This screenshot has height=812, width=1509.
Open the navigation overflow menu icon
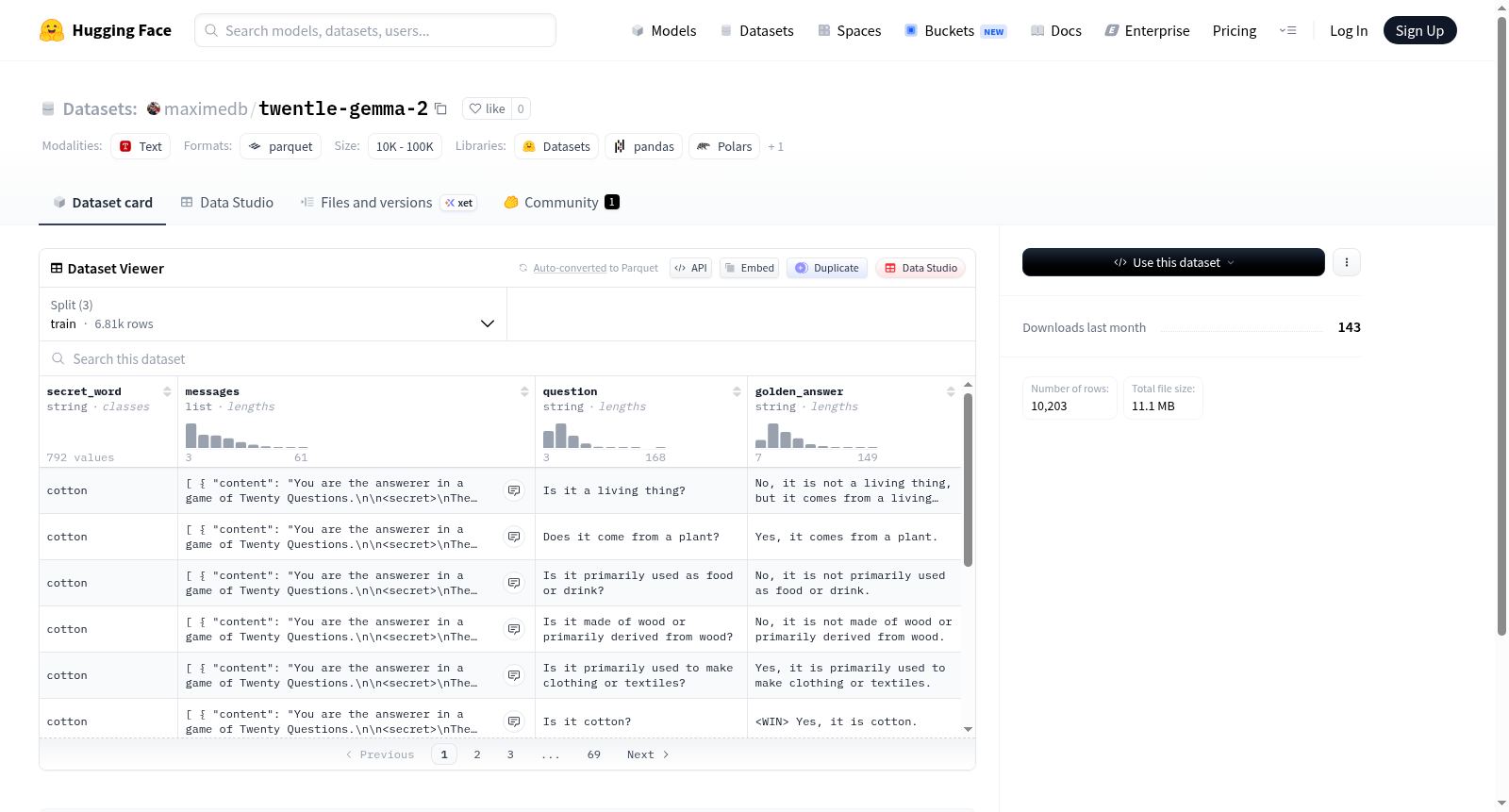[x=1287, y=30]
